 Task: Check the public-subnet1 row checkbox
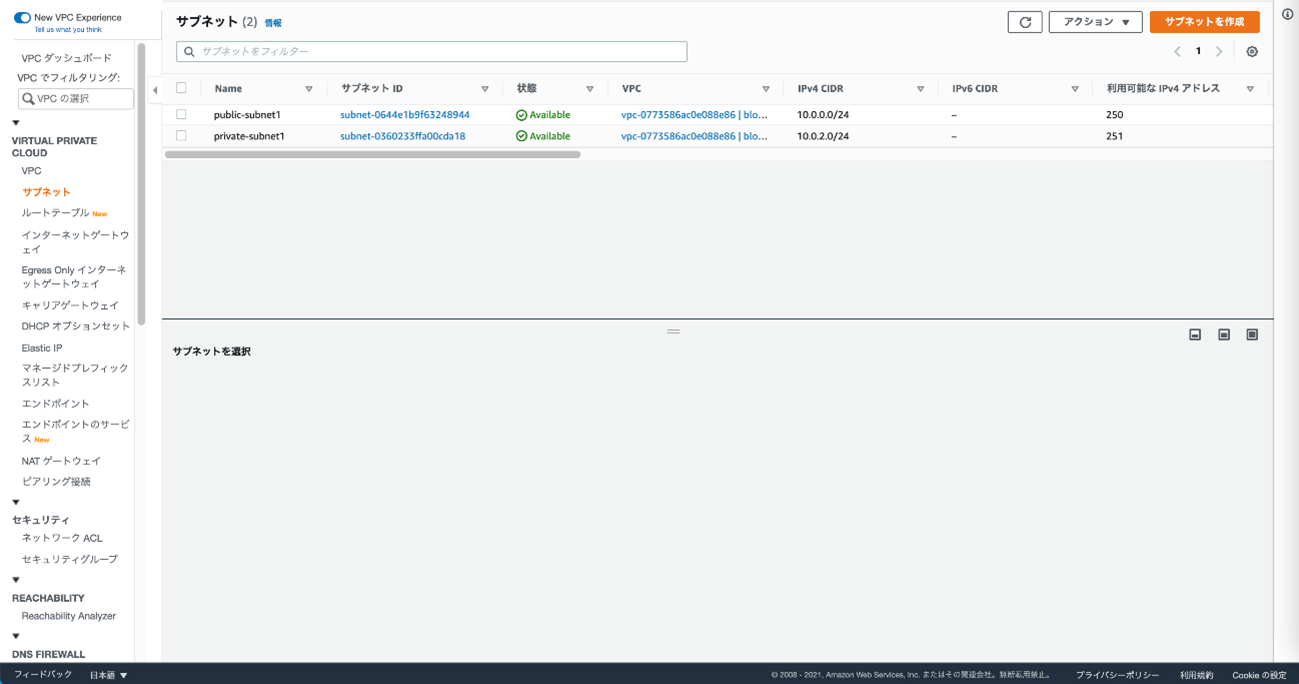click(181, 115)
